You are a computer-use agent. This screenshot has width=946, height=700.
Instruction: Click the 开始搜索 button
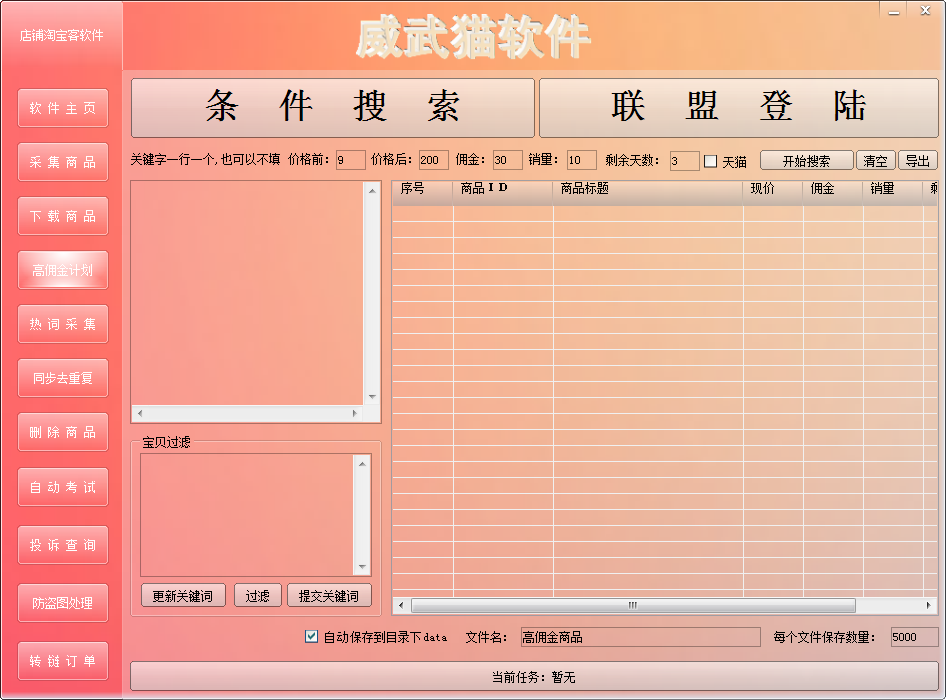pos(807,161)
